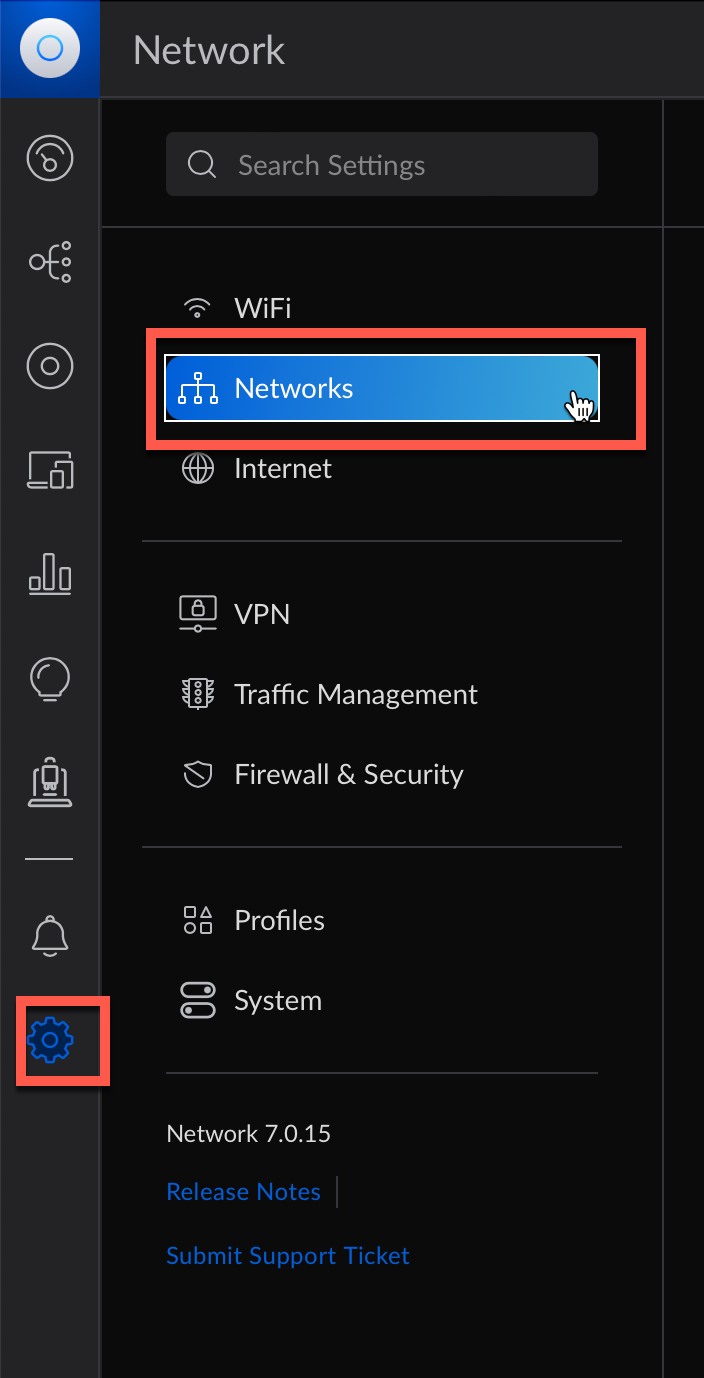
Task: Open the Notifications bell icon
Action: (50, 936)
